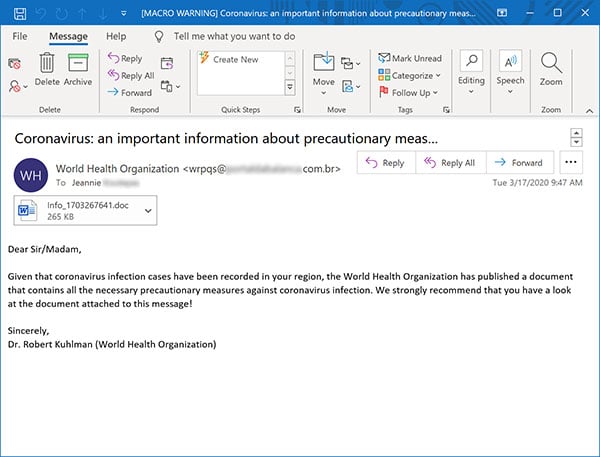Mark the message as Unread

click(x=410, y=58)
